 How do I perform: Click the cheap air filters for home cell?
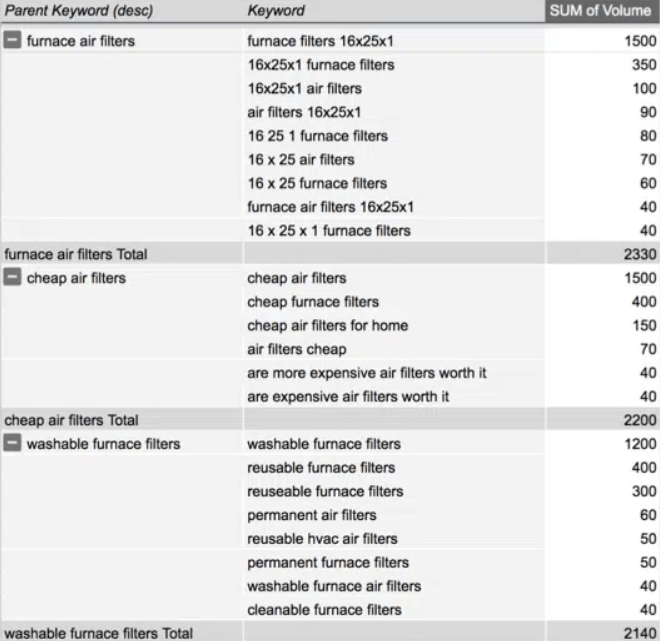(327, 325)
